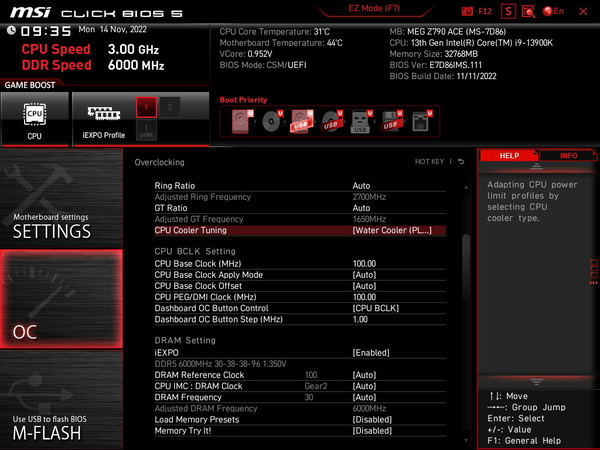
Task: Open CPU Base Clock Apply Mode dropdown
Action: tap(364, 275)
